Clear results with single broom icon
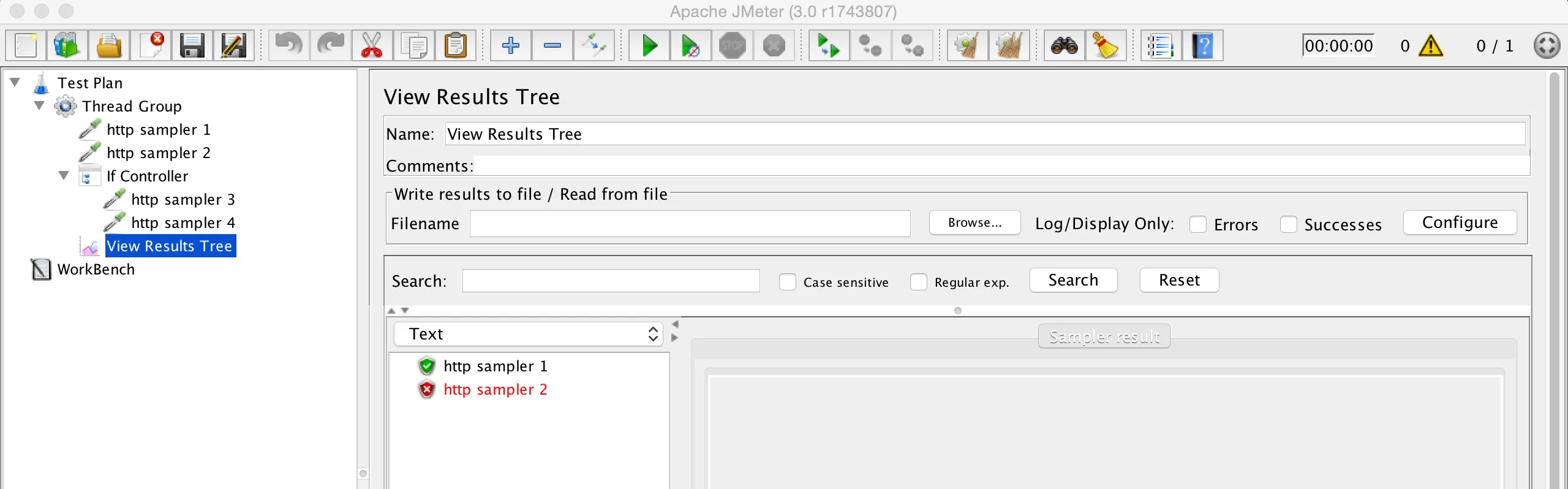This screenshot has width=1568, height=489. [968, 45]
